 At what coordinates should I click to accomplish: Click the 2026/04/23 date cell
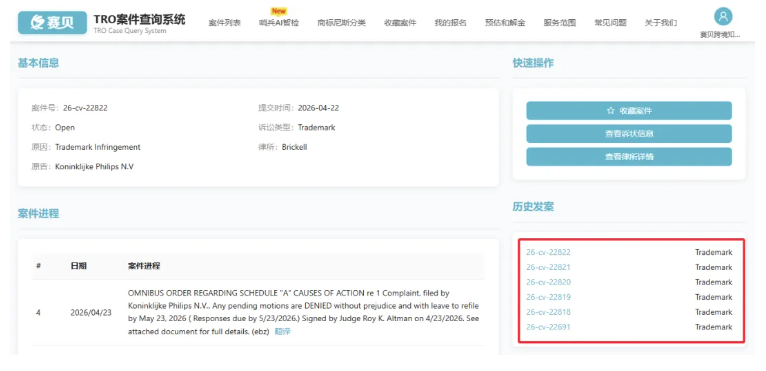[x=91, y=312]
